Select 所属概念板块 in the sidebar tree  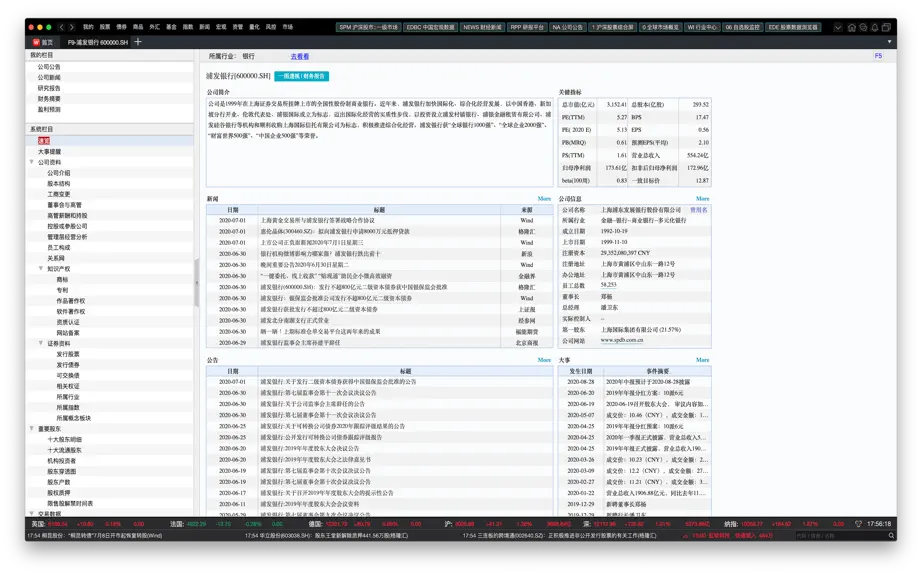pyautogui.click(x=74, y=418)
